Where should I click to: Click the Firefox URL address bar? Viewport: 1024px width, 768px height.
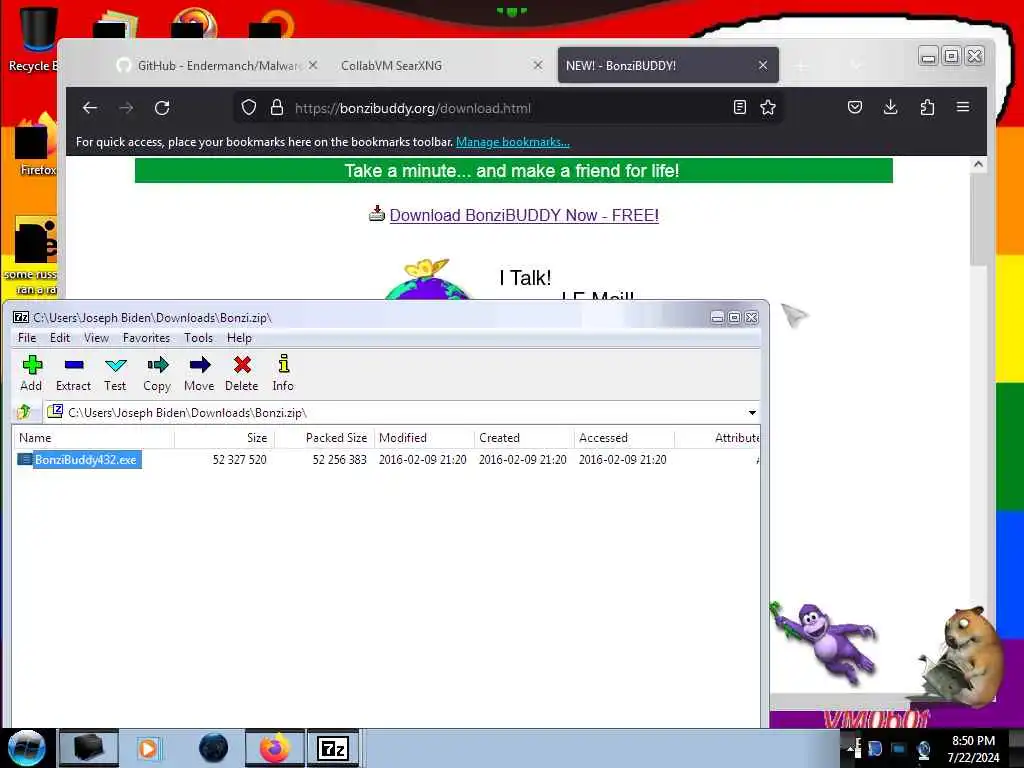click(507, 108)
